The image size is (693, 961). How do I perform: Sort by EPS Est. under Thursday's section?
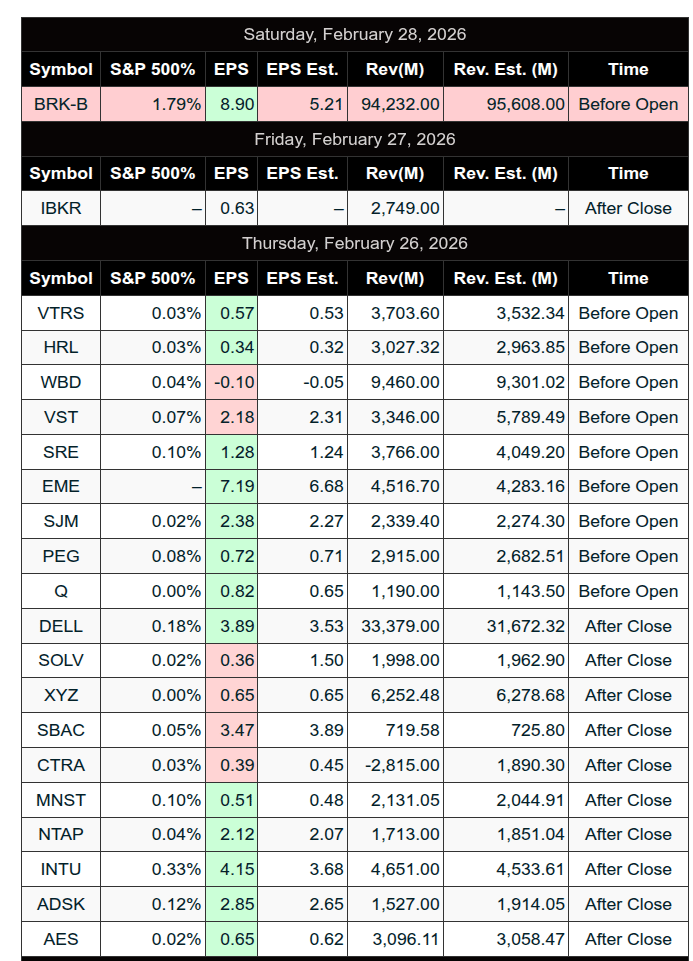coord(302,278)
